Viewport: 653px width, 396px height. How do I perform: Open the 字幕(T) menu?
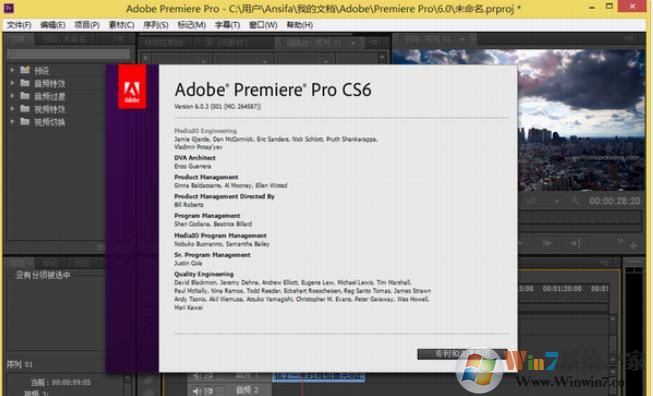[227, 25]
